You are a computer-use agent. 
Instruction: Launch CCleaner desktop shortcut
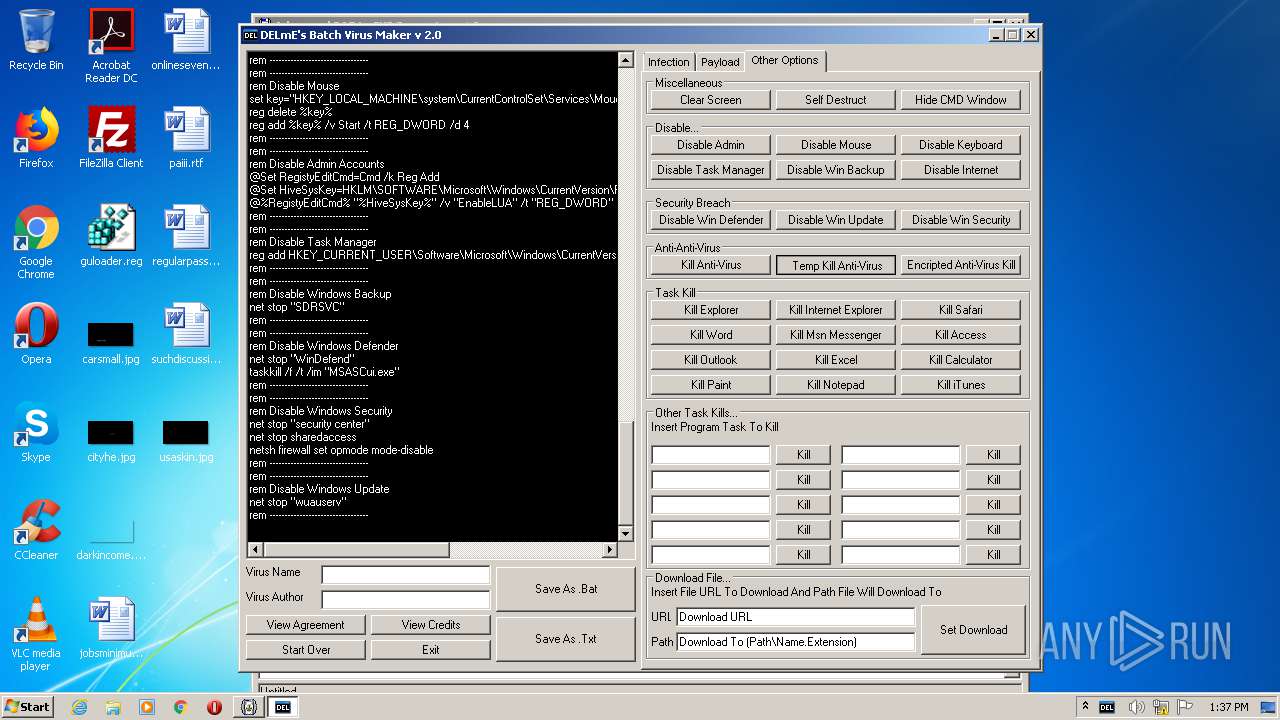(x=36, y=530)
